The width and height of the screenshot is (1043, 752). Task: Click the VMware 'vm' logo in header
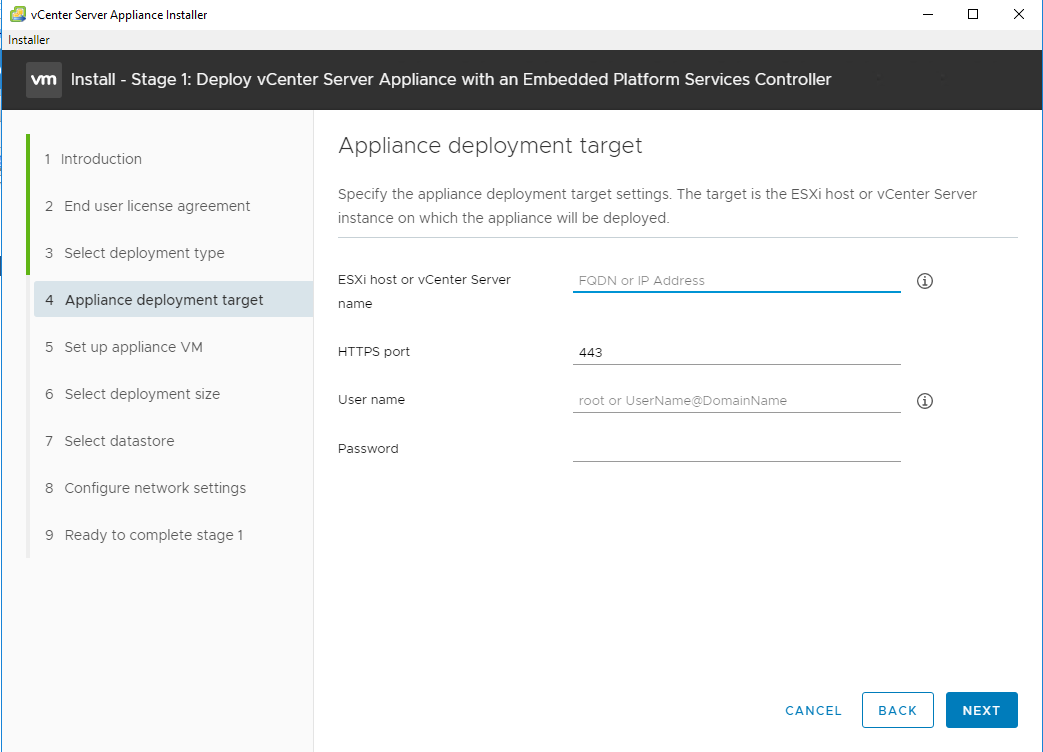pyautogui.click(x=44, y=80)
